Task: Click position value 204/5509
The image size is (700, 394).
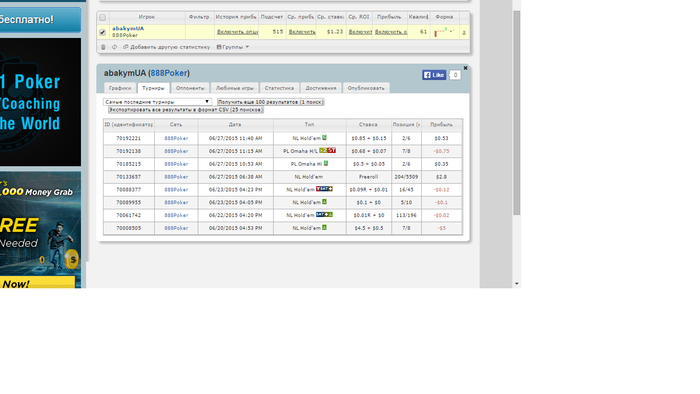Action: click(406, 177)
